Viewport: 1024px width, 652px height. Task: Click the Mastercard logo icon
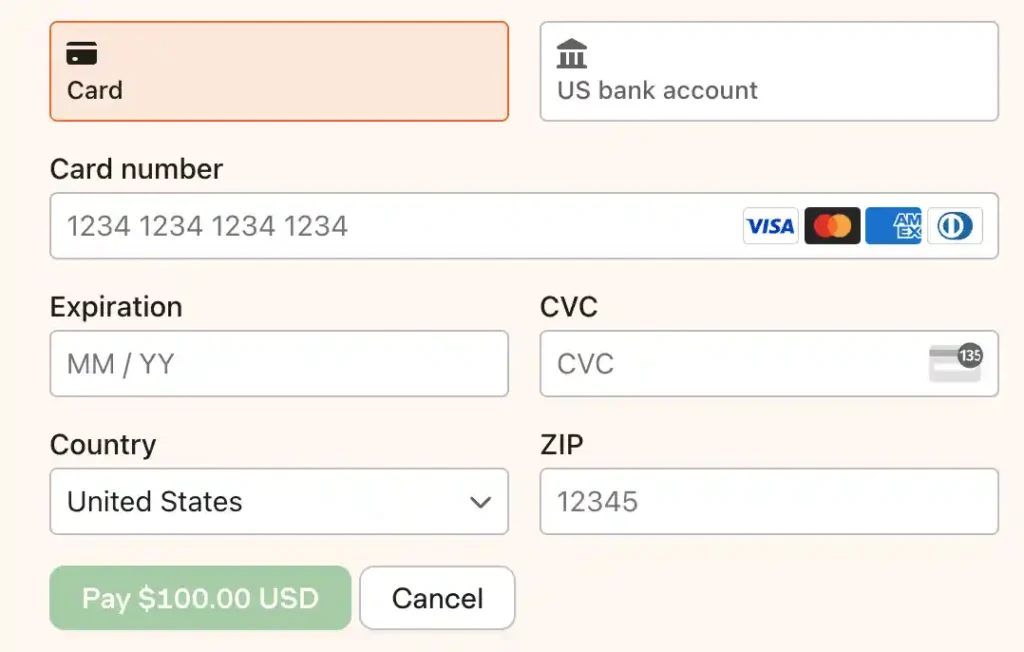[832, 226]
